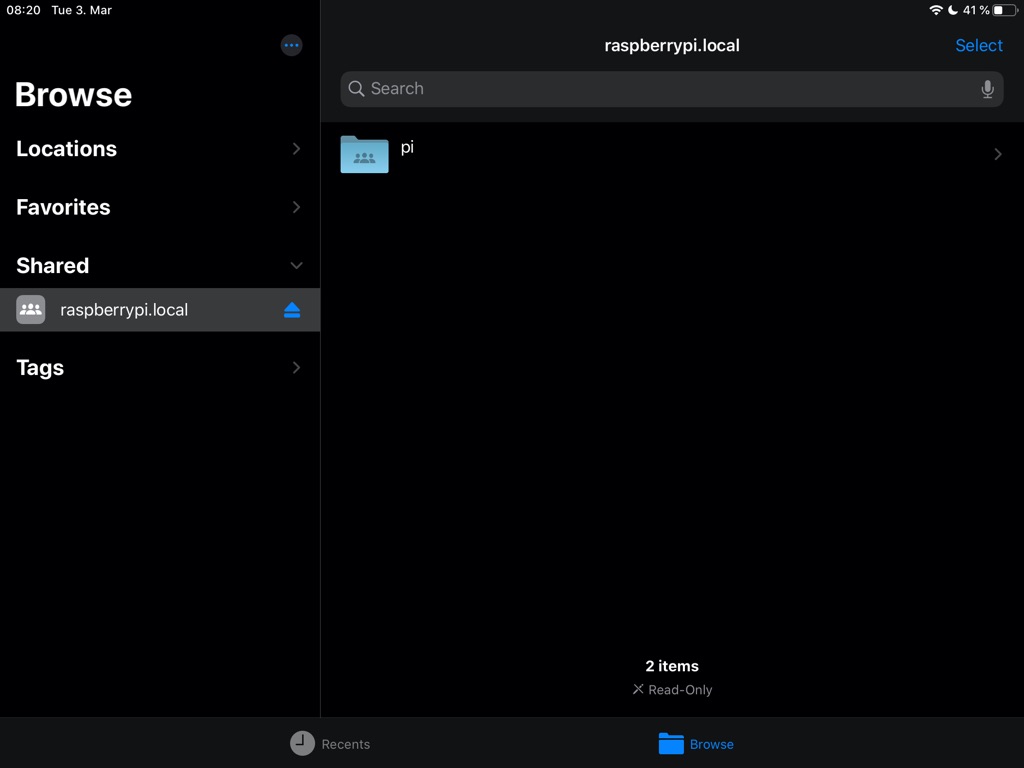Expand the Tags section chevron
The image size is (1024, 768).
pos(296,368)
